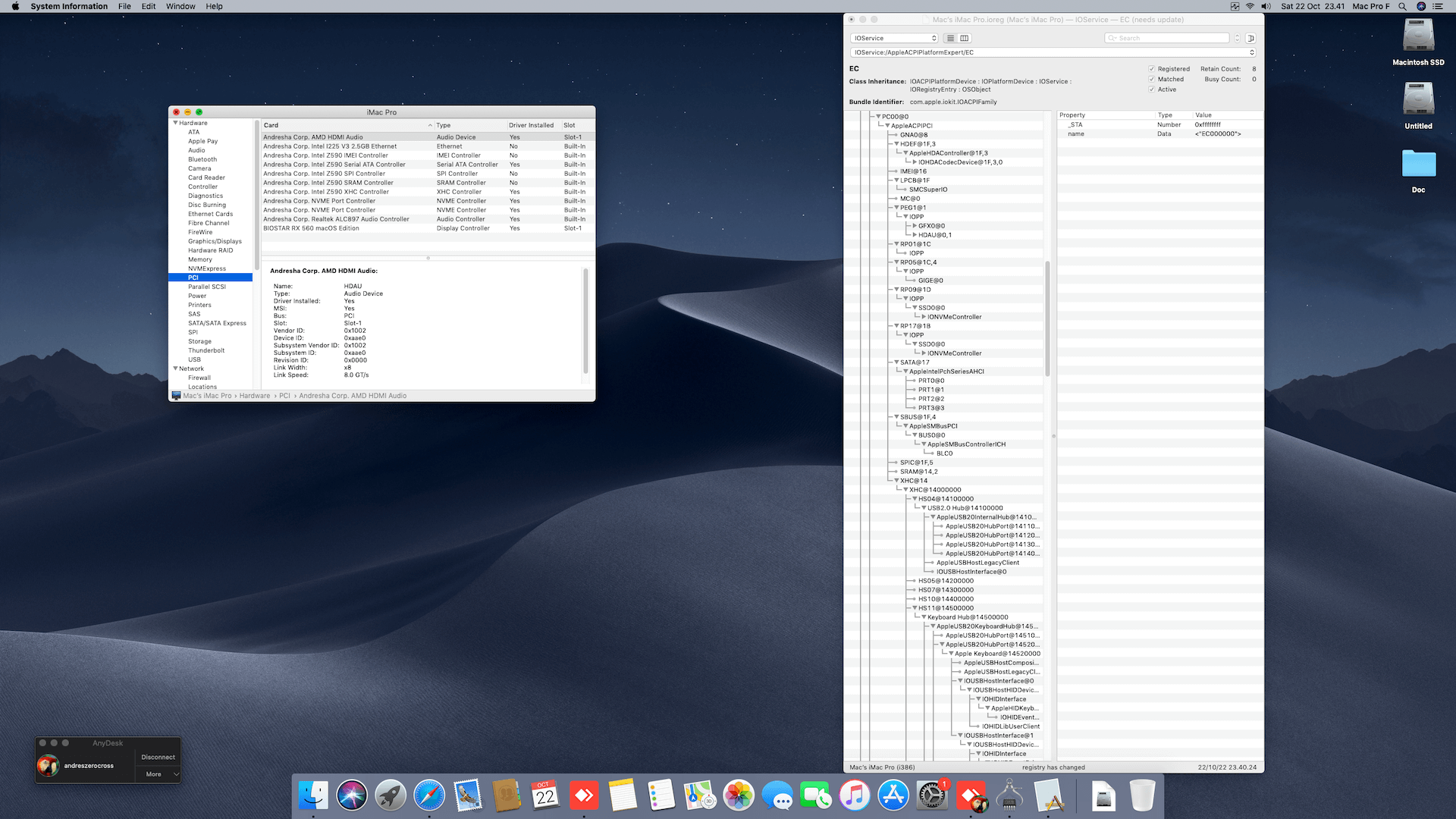Open Photos pinwheel icon in Dock
Viewport: 1456px width, 819px height.
[x=739, y=795]
